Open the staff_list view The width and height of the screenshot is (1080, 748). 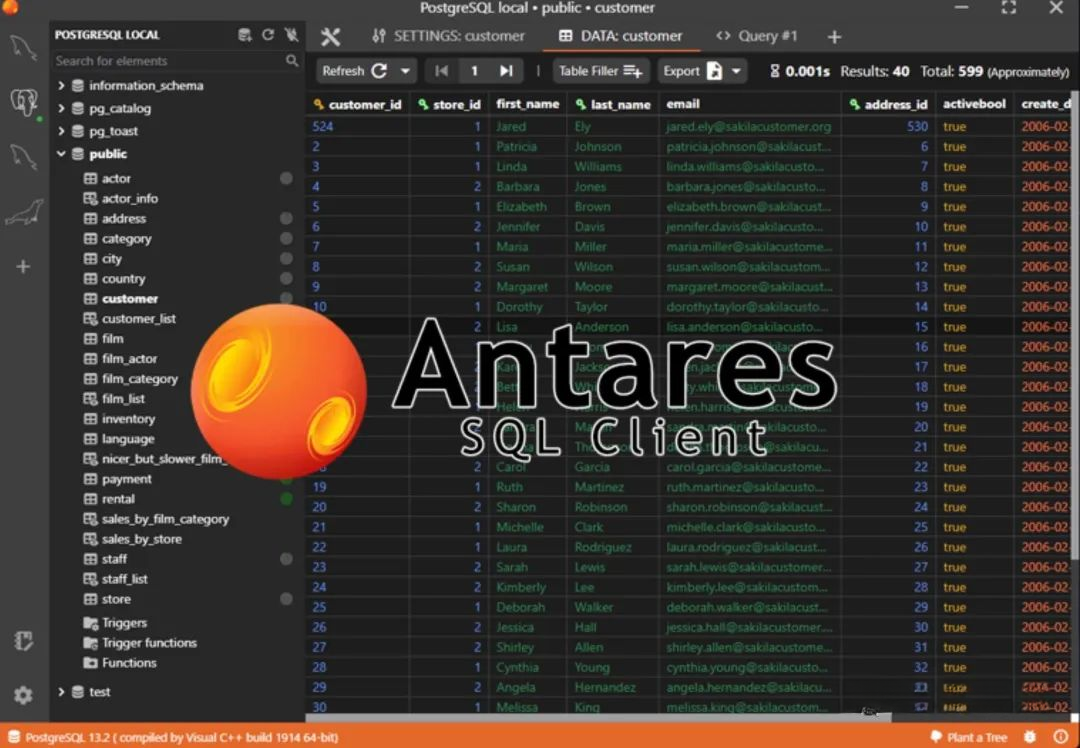[125, 579]
